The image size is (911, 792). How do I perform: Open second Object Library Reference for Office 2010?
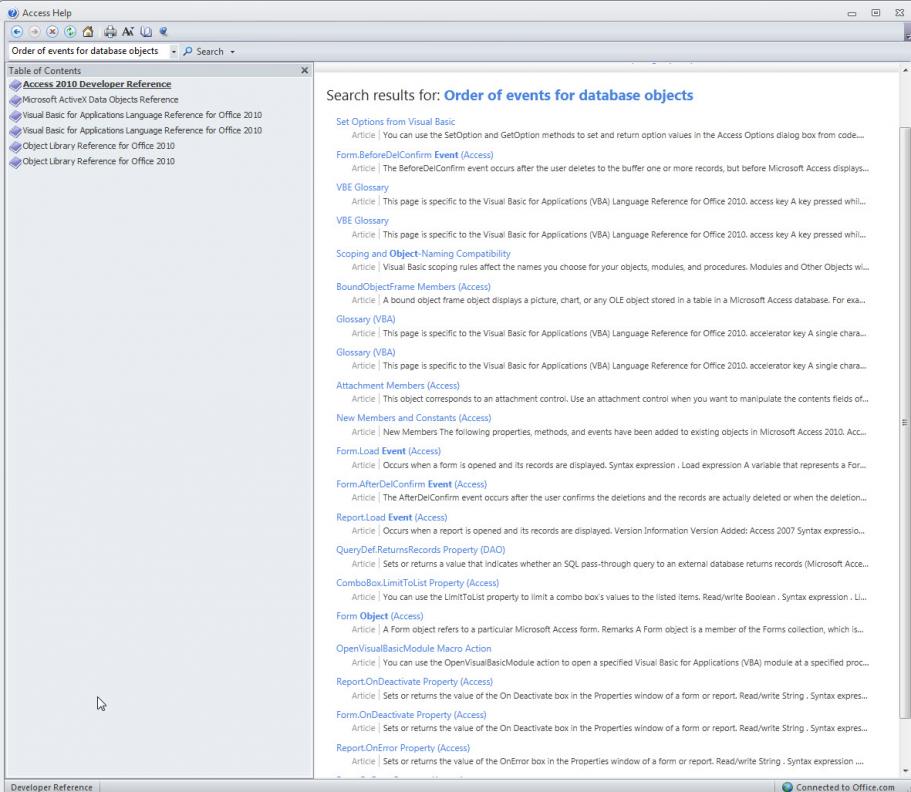[x=99, y=162]
